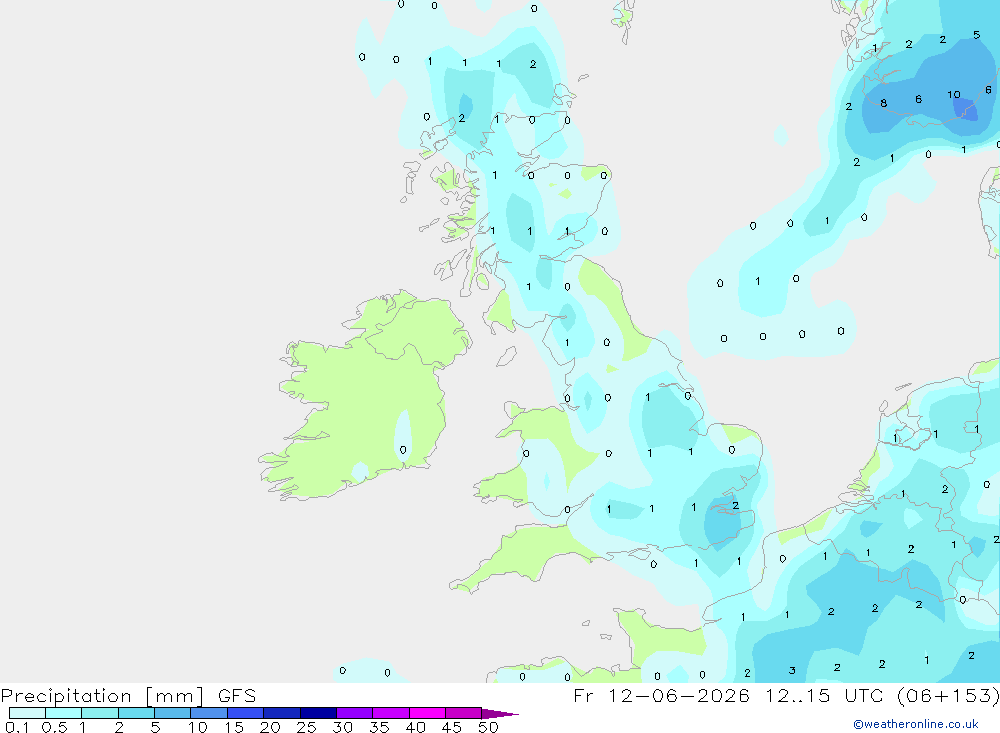
Task: Click the '0.5' legend tick label
Action: [x=54, y=727]
